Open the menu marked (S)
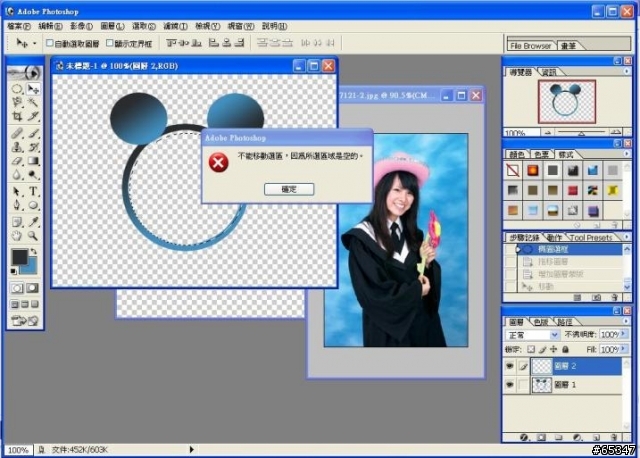640x458 pixels. click(x=144, y=26)
